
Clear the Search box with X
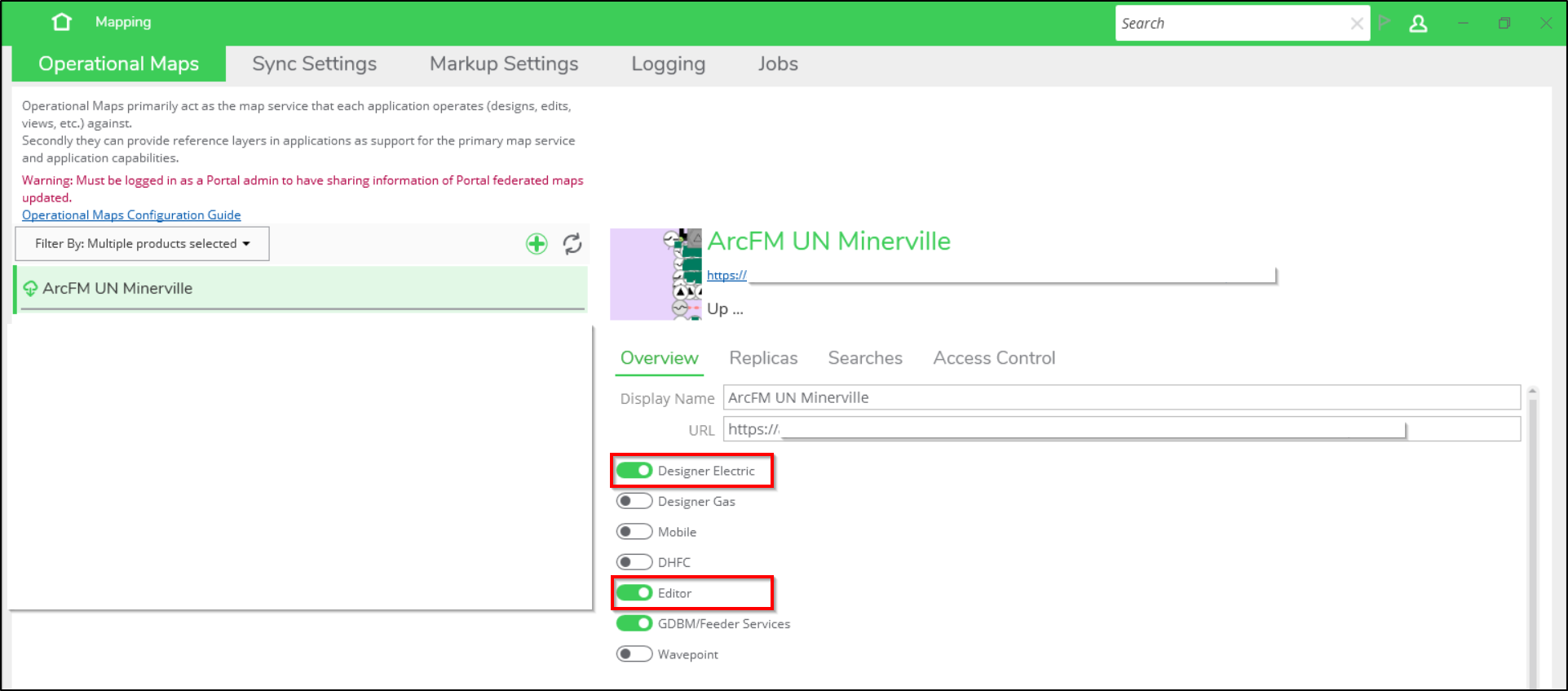(1357, 24)
